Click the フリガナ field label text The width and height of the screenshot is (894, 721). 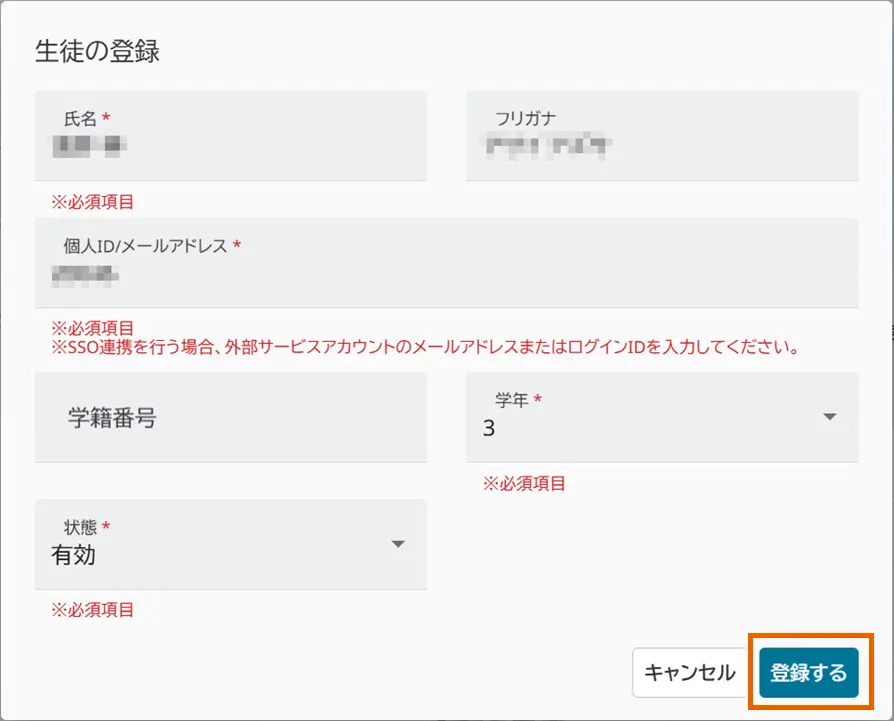pos(526,118)
